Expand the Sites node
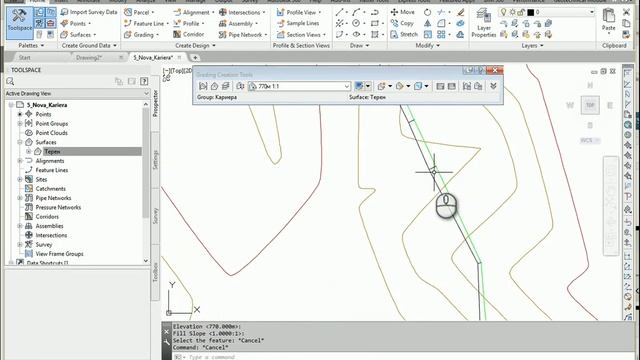The width and height of the screenshot is (640, 360). click(x=20, y=180)
